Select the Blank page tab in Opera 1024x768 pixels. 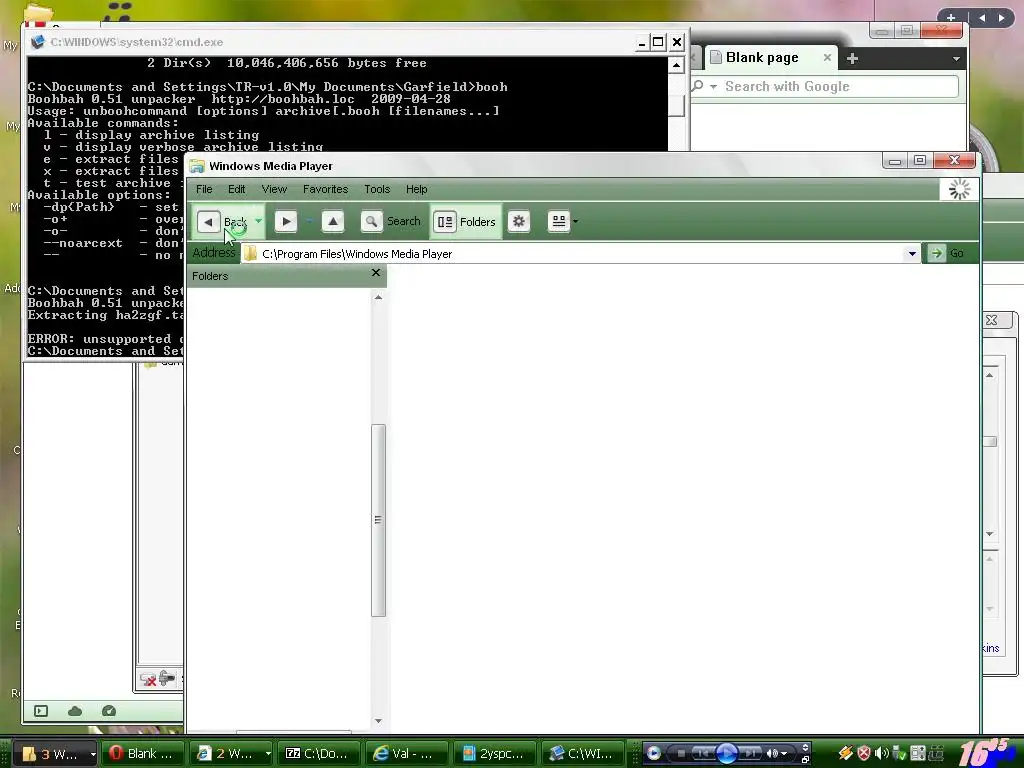coord(761,58)
